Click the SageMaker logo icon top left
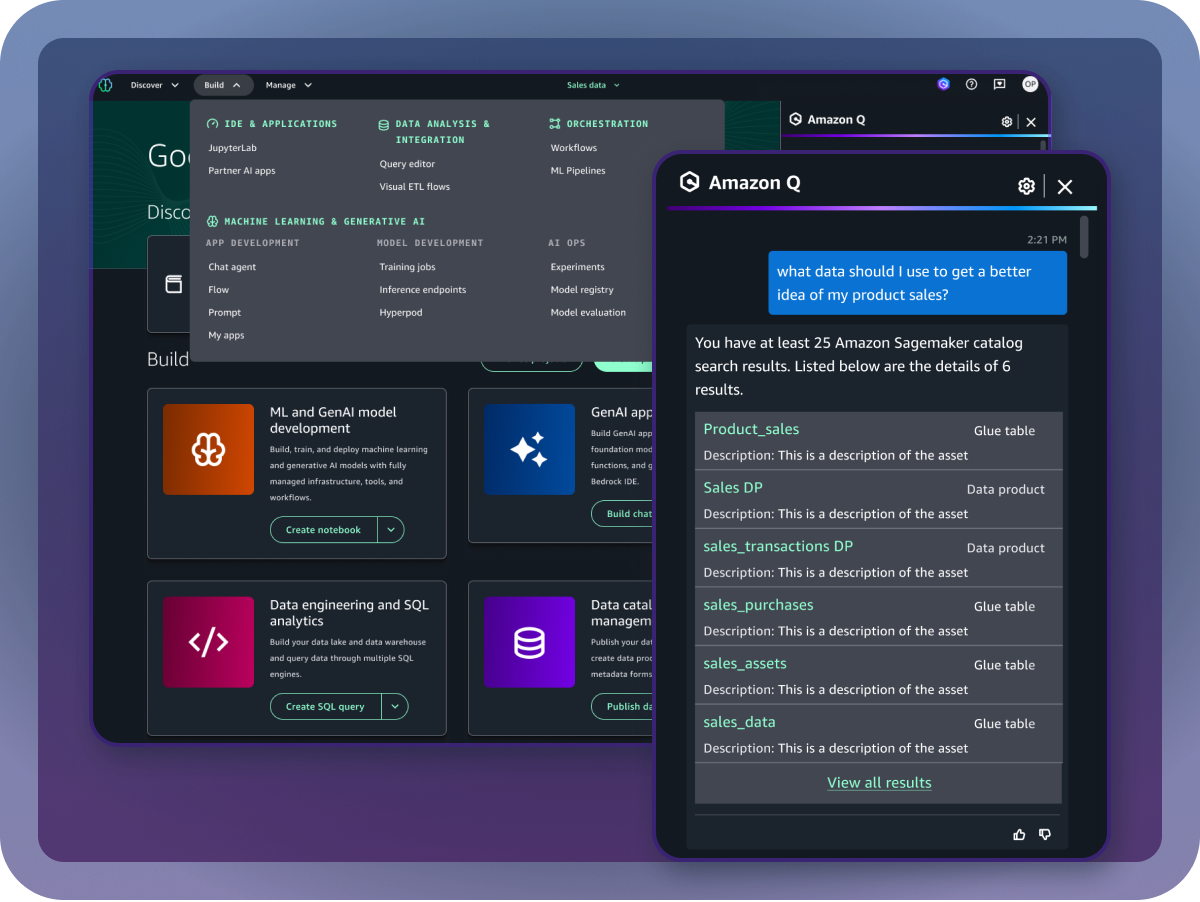This screenshot has width=1200, height=902. pyautogui.click(x=105, y=85)
